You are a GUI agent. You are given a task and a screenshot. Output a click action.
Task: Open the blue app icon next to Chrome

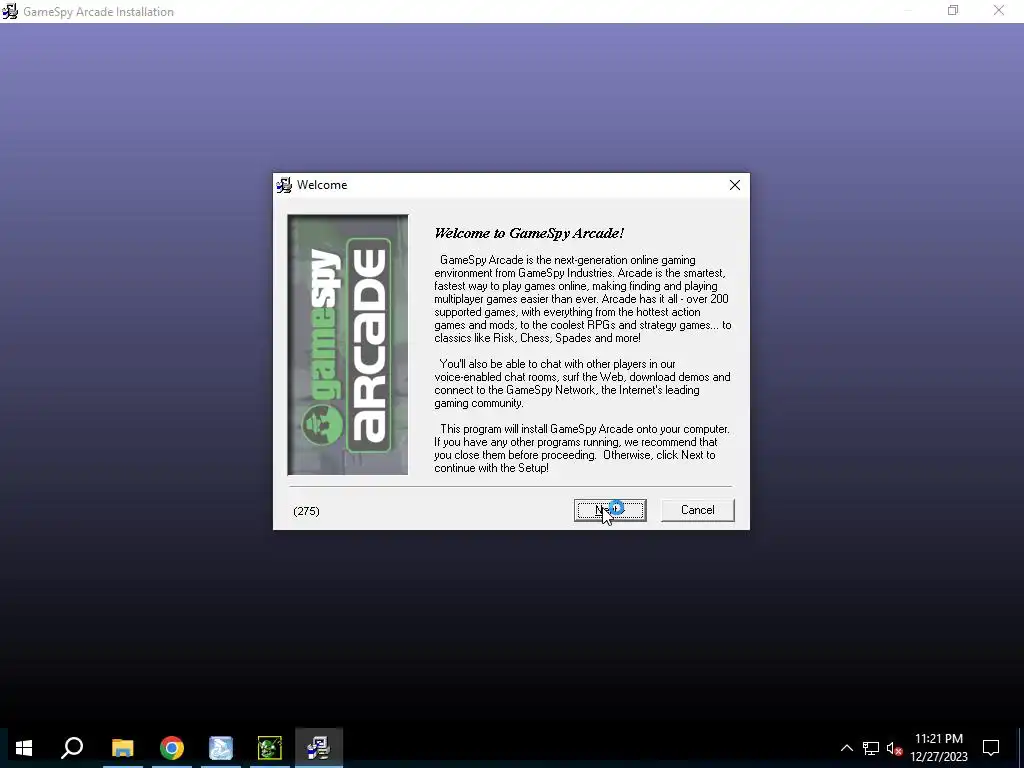221,748
